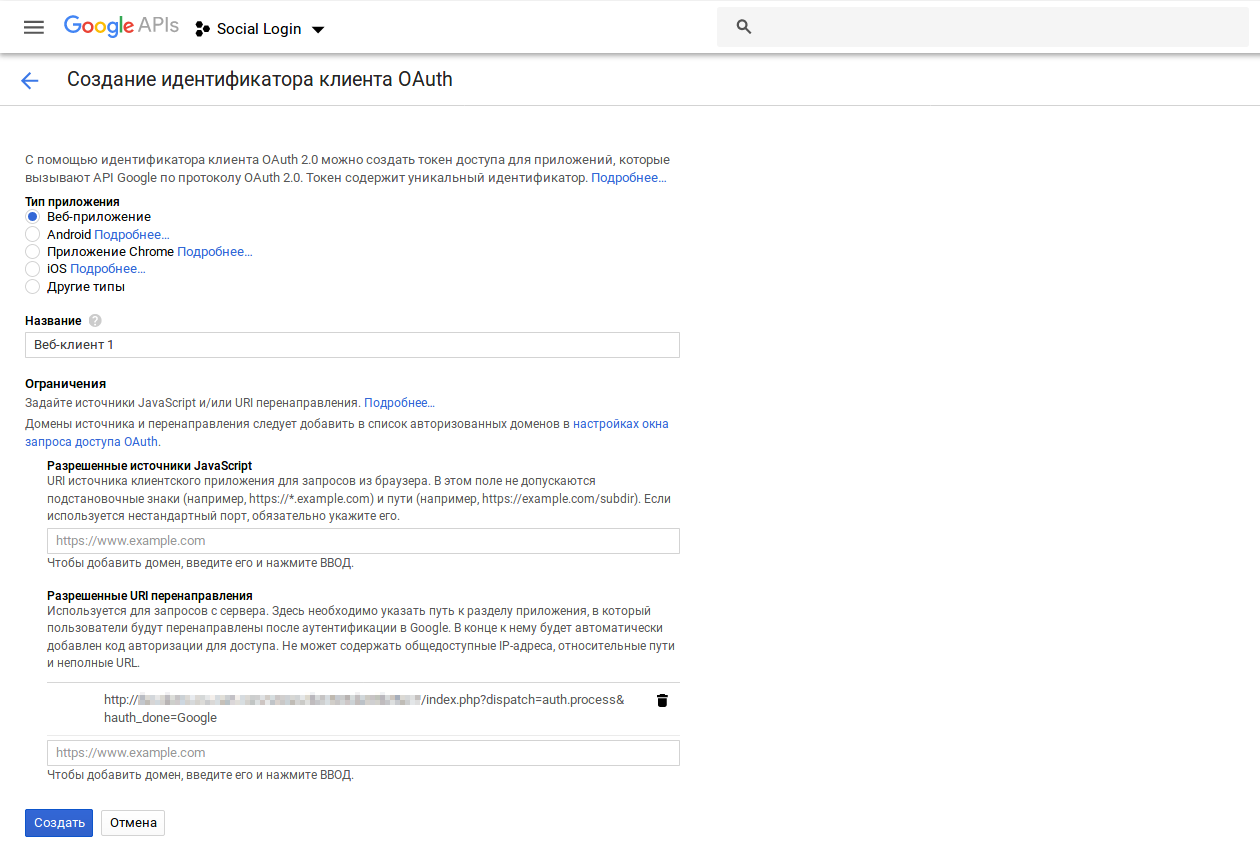The image size is (1260, 860).
Task: Delete the redirect URI with trash icon
Action: click(662, 700)
